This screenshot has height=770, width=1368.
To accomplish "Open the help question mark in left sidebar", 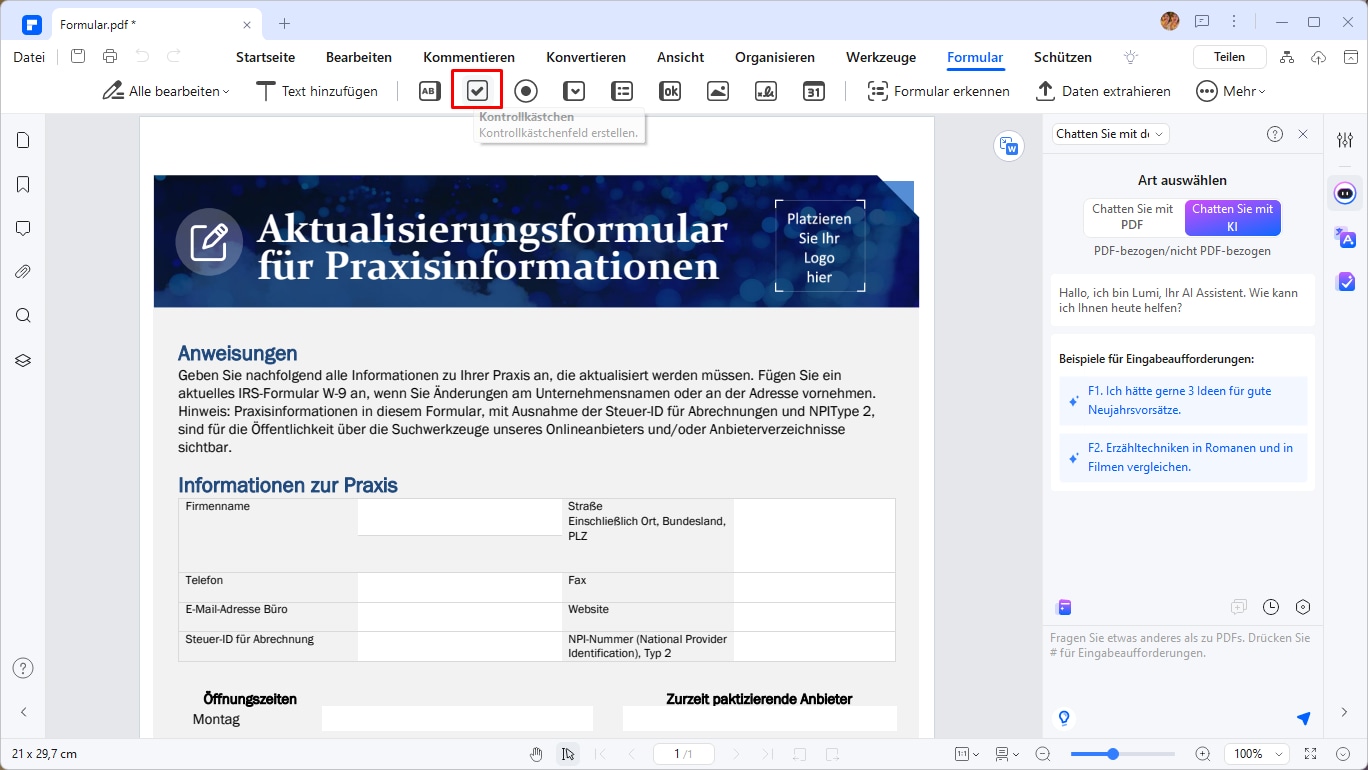I will (23, 668).
